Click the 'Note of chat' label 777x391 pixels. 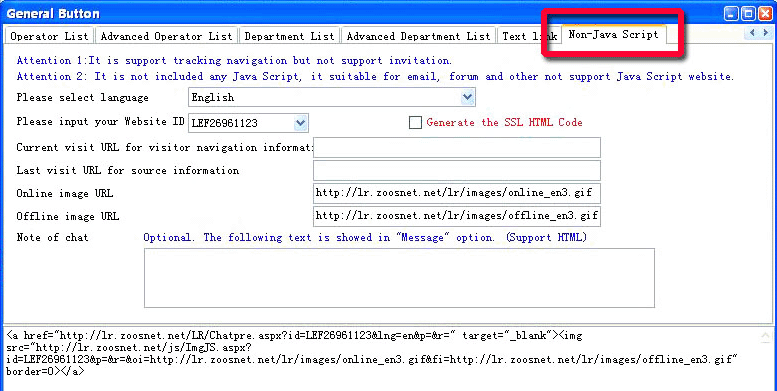(x=52, y=237)
